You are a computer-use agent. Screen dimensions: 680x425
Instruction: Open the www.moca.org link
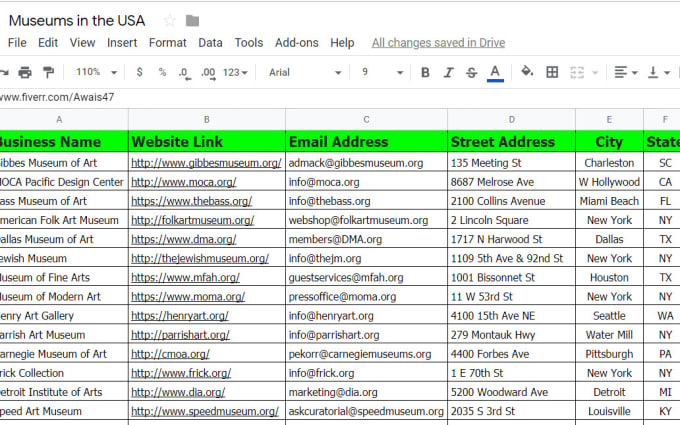[184, 182]
